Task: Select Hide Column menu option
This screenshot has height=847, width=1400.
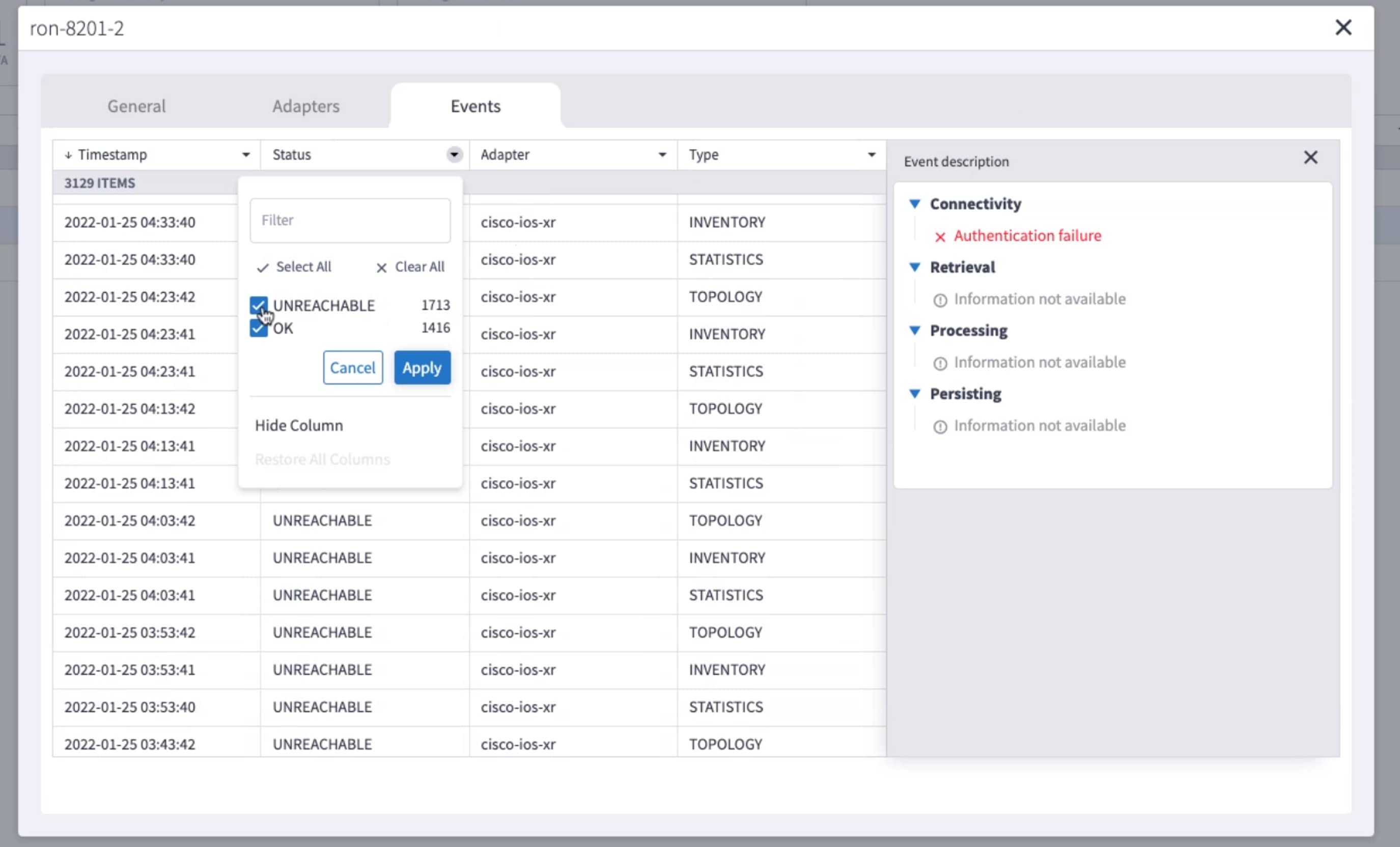Action: coord(299,425)
